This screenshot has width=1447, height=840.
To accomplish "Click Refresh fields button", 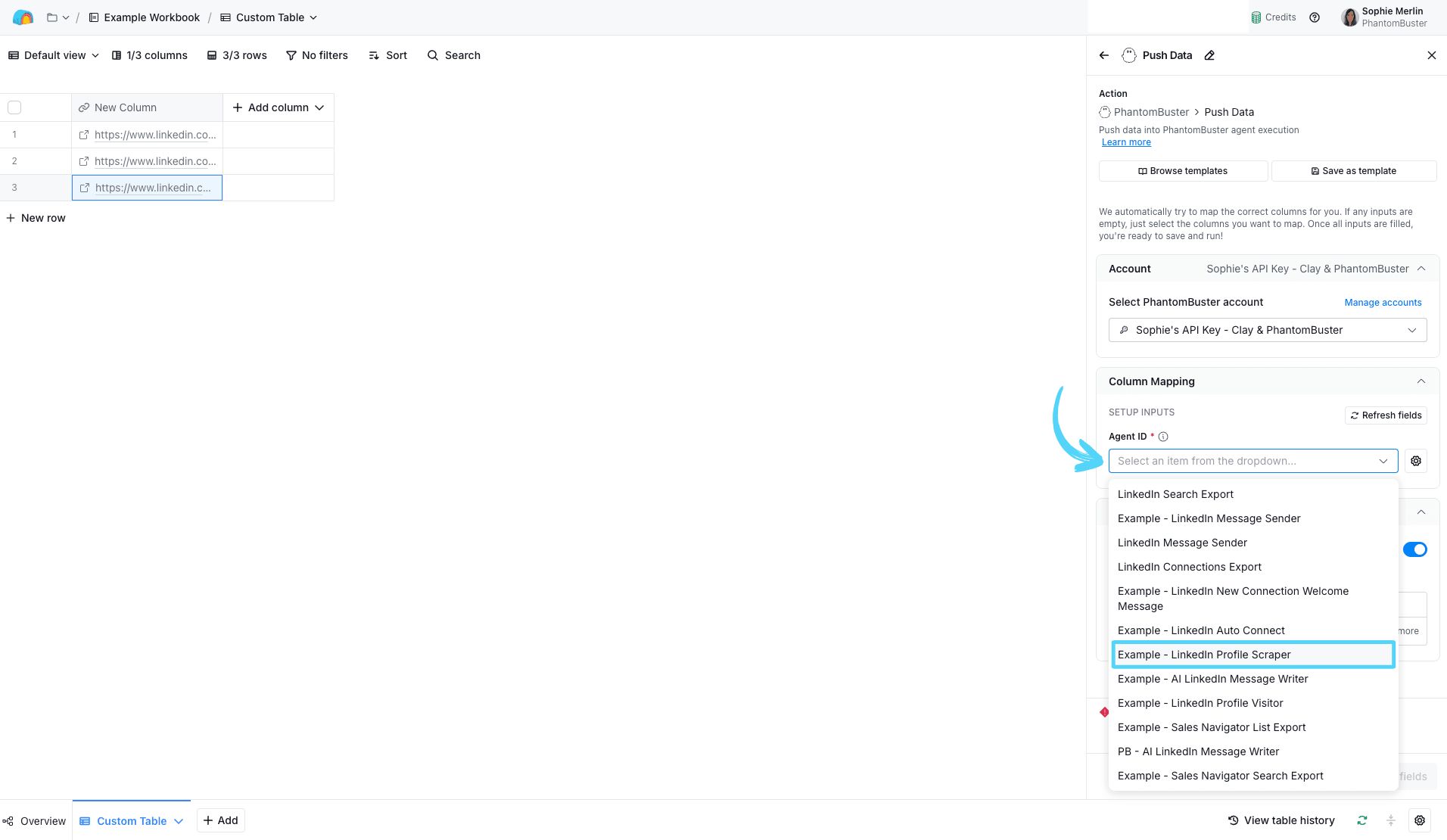I will coord(1386,415).
